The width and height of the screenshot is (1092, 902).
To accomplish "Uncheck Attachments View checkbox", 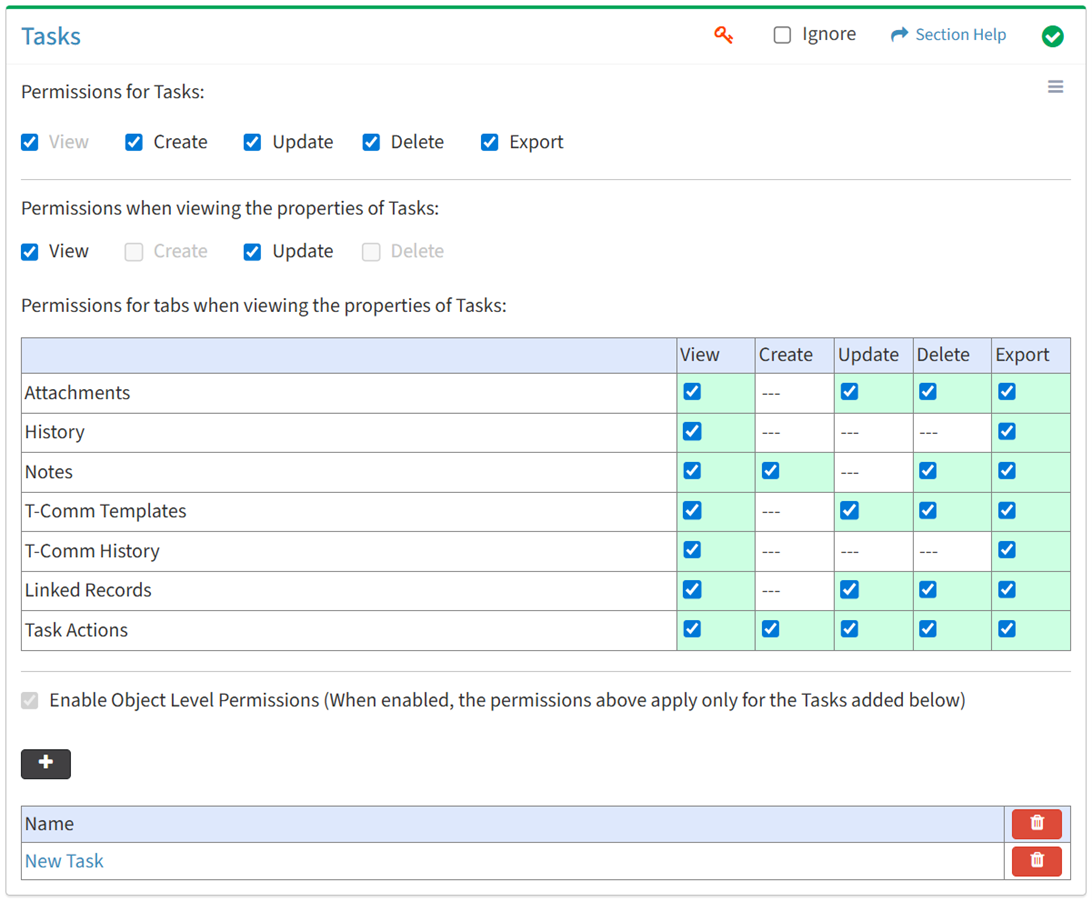I will [692, 392].
